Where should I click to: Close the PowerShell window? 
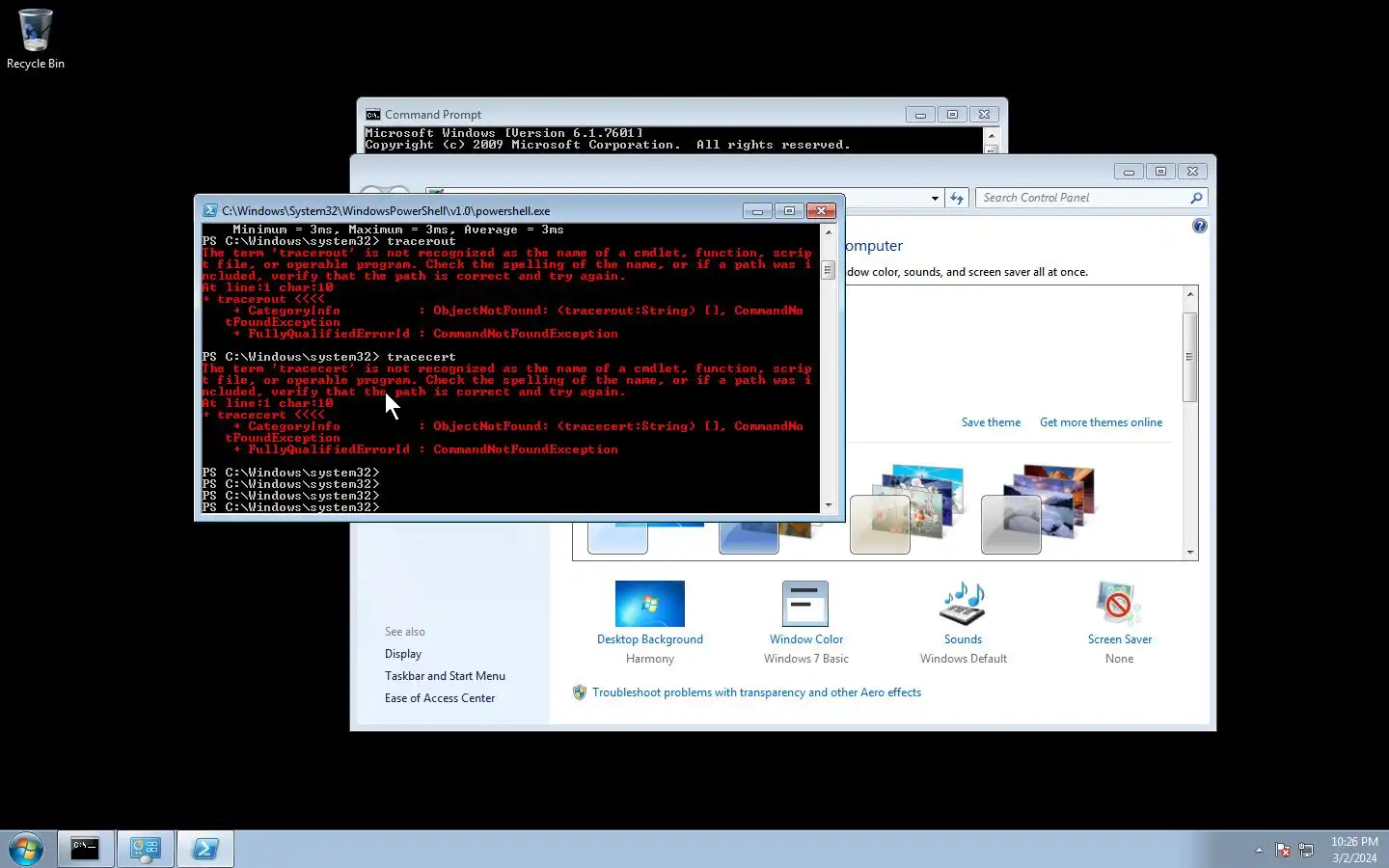pyautogui.click(x=821, y=210)
